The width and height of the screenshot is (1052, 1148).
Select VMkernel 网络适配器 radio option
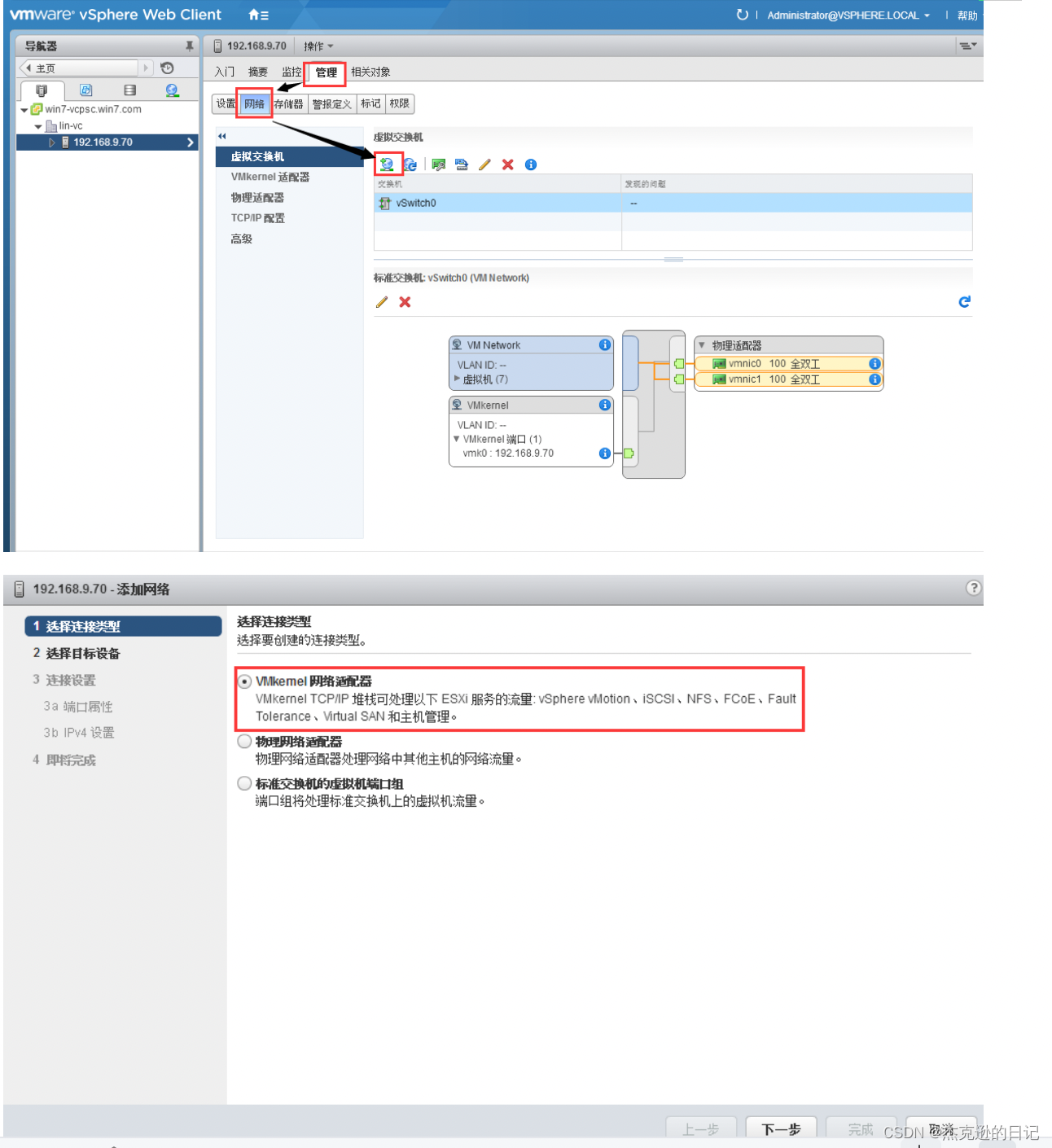[x=244, y=681]
